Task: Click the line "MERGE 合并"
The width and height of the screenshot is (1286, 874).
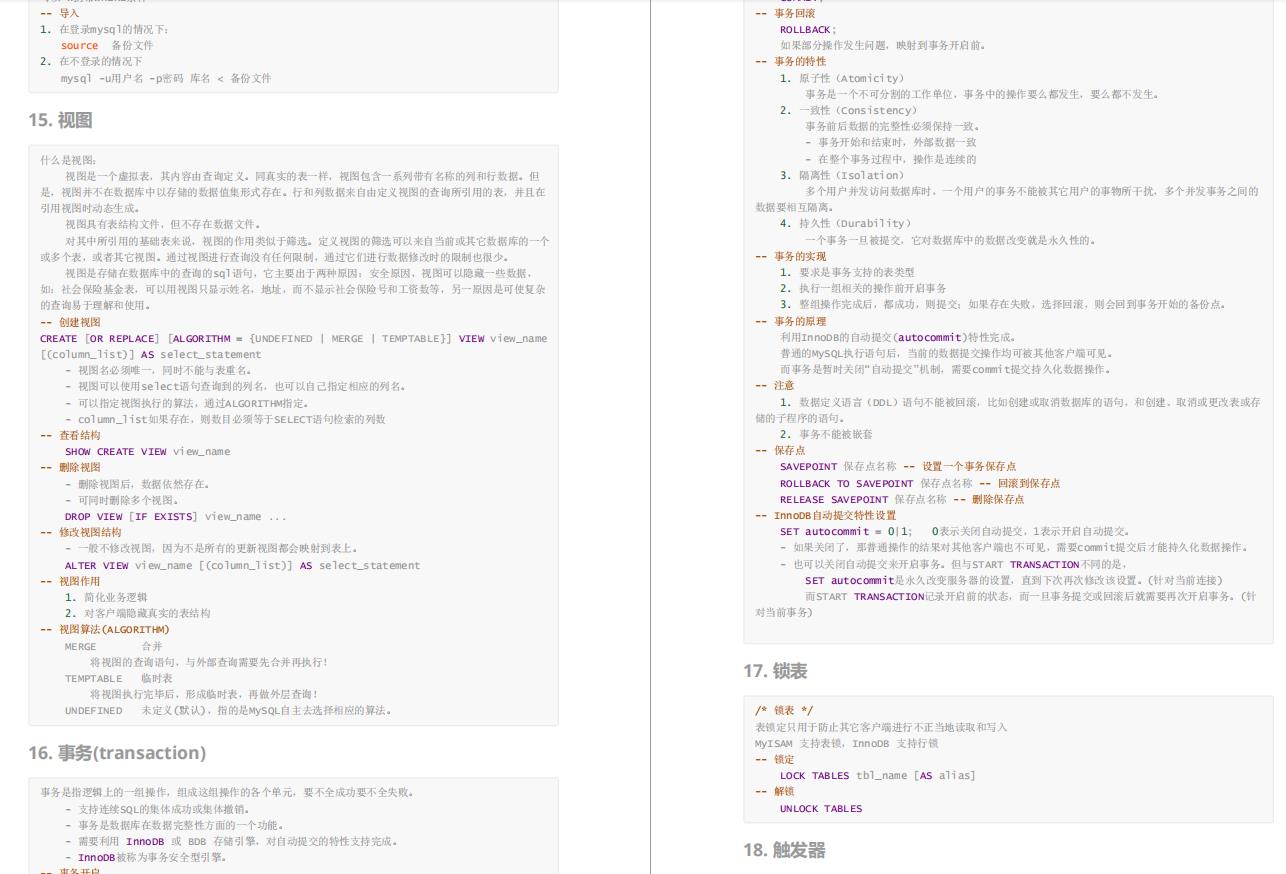Action: (113, 646)
